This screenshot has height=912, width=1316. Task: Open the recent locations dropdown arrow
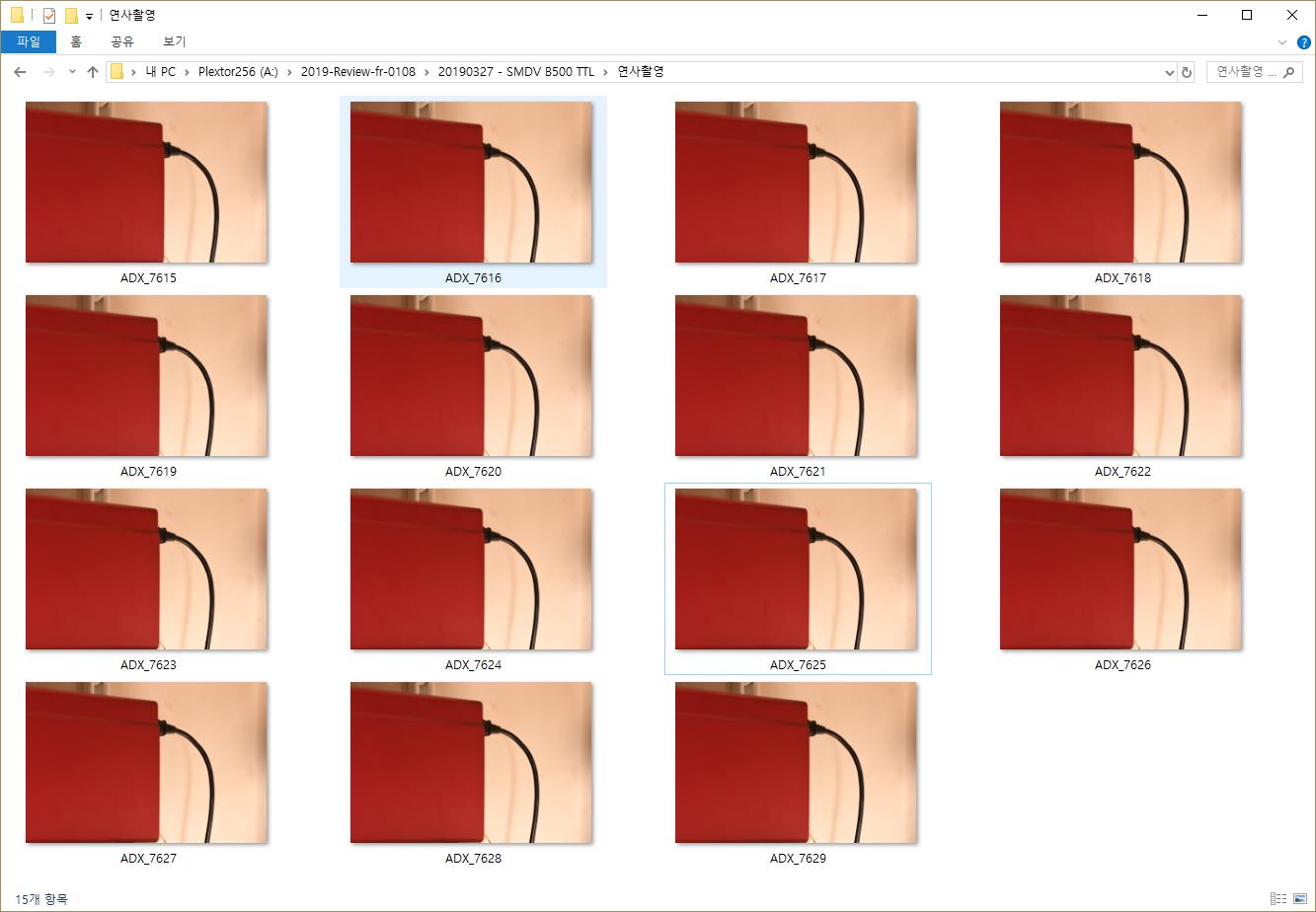tap(72, 72)
